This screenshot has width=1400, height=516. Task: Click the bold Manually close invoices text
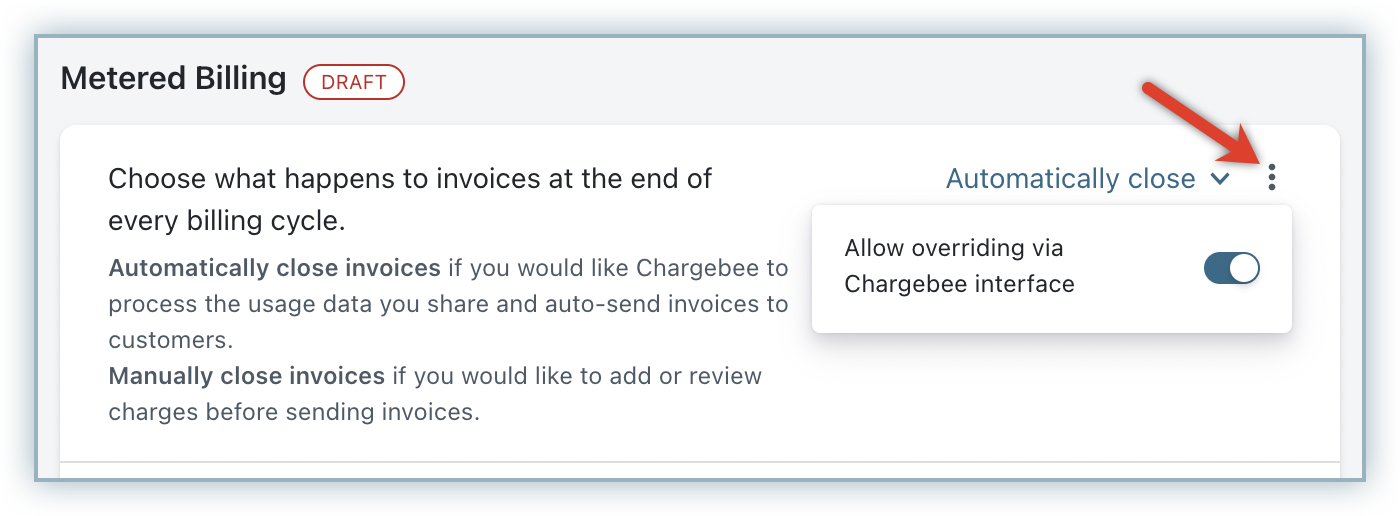click(x=246, y=376)
